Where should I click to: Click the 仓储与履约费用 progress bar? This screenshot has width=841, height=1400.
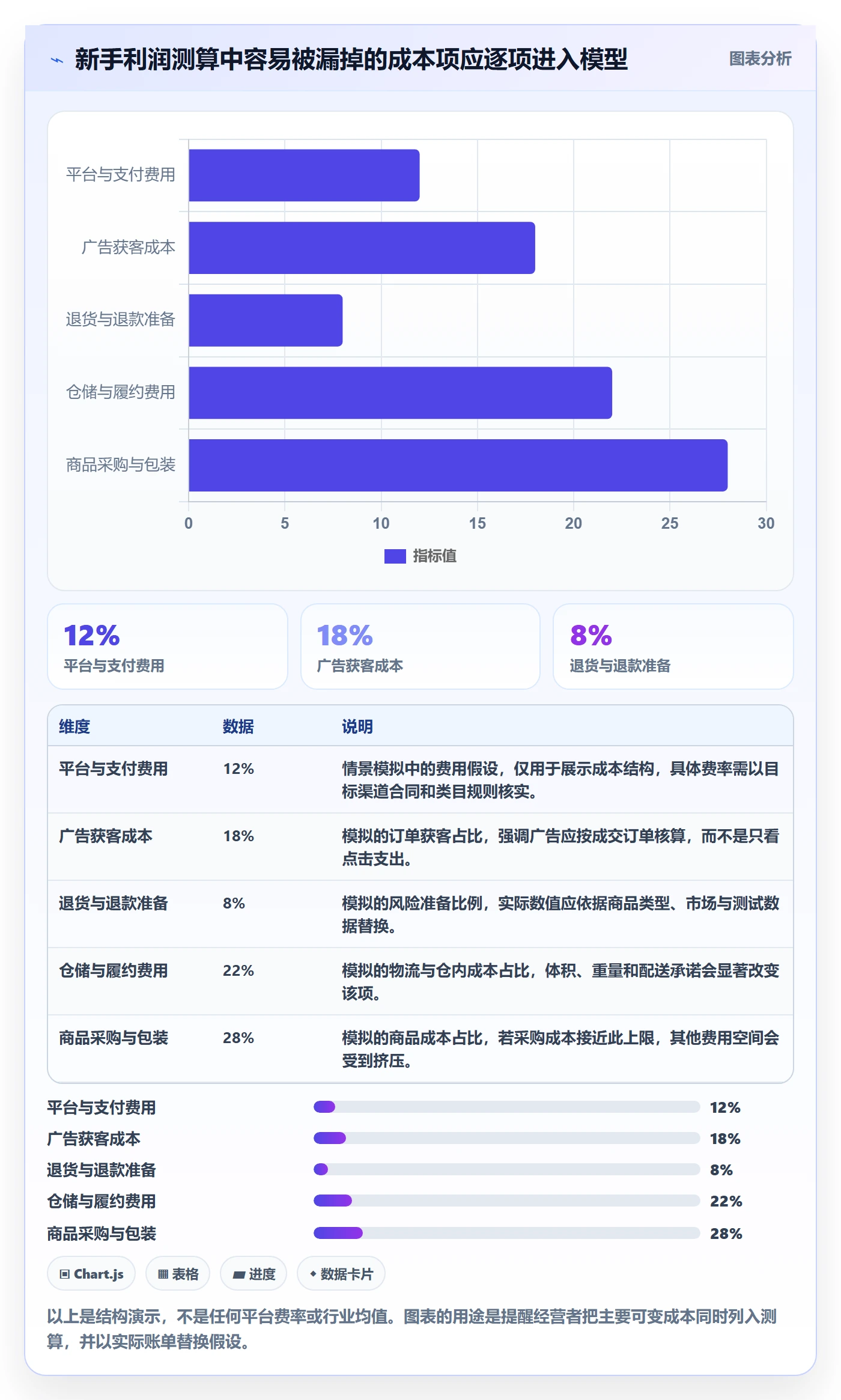coord(507,1201)
